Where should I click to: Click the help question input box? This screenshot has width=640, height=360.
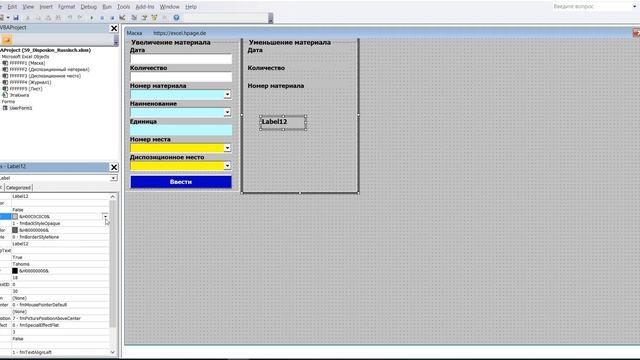coord(591,7)
